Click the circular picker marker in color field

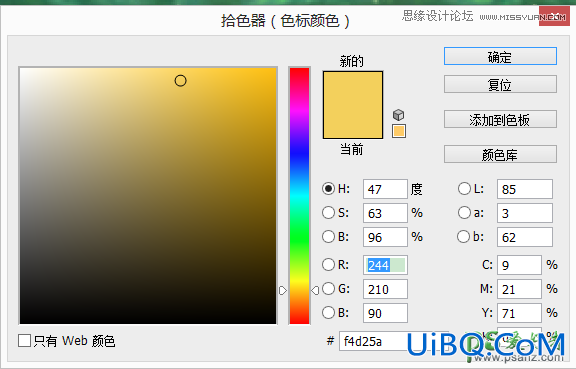click(180, 80)
